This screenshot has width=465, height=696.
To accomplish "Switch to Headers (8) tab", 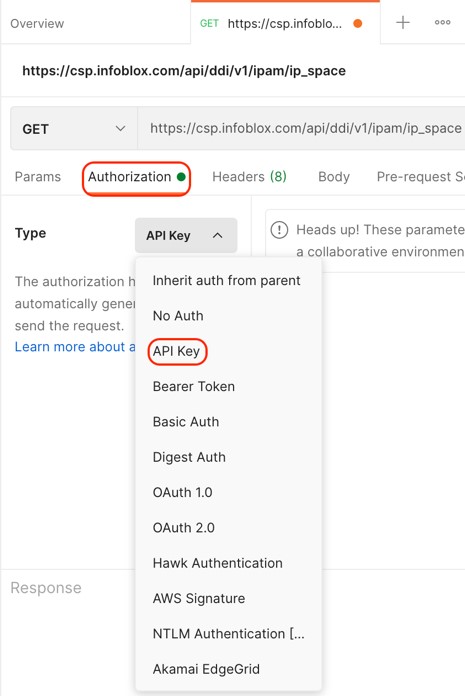I will (x=249, y=177).
